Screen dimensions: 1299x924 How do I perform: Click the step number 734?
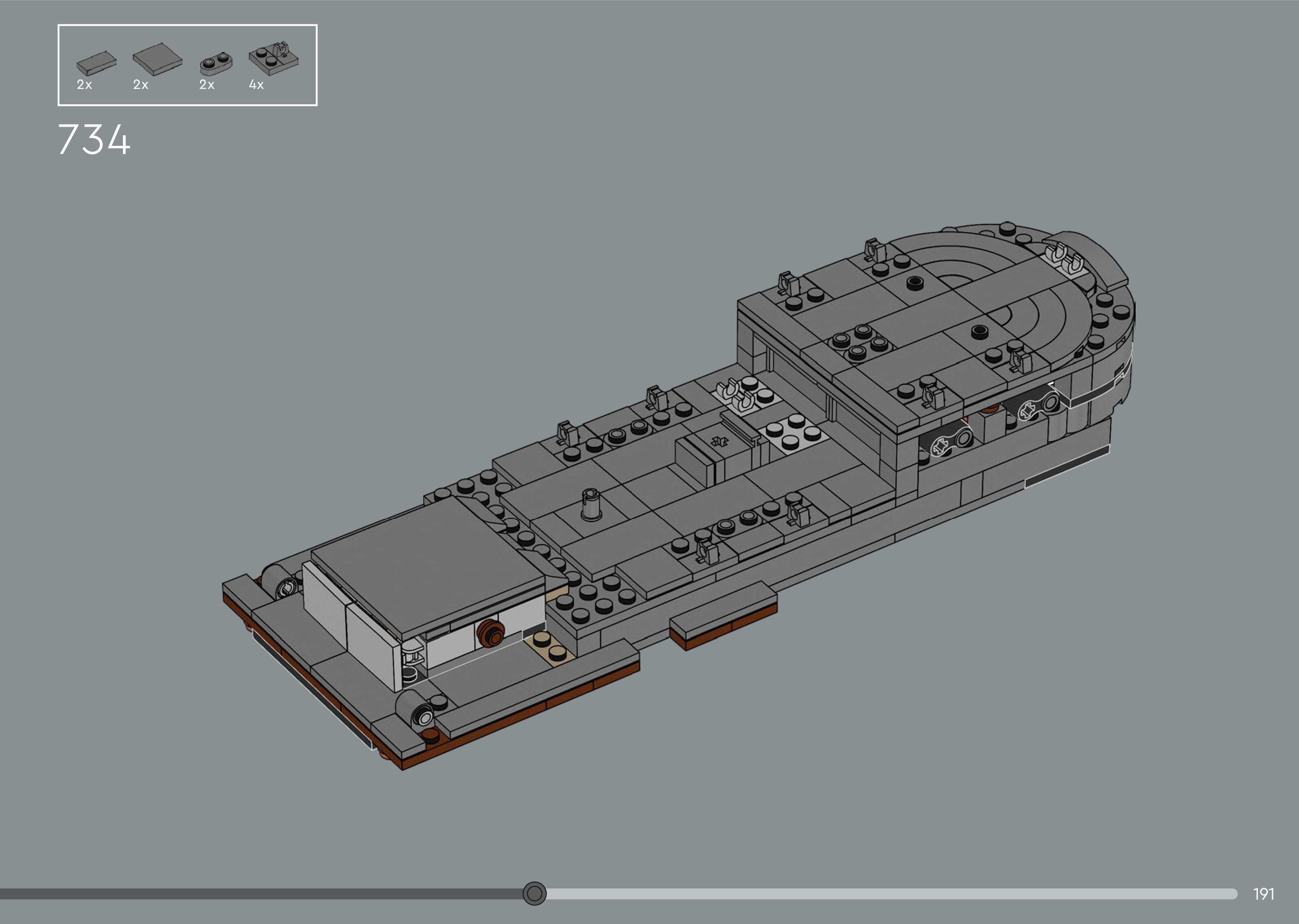[x=94, y=140]
